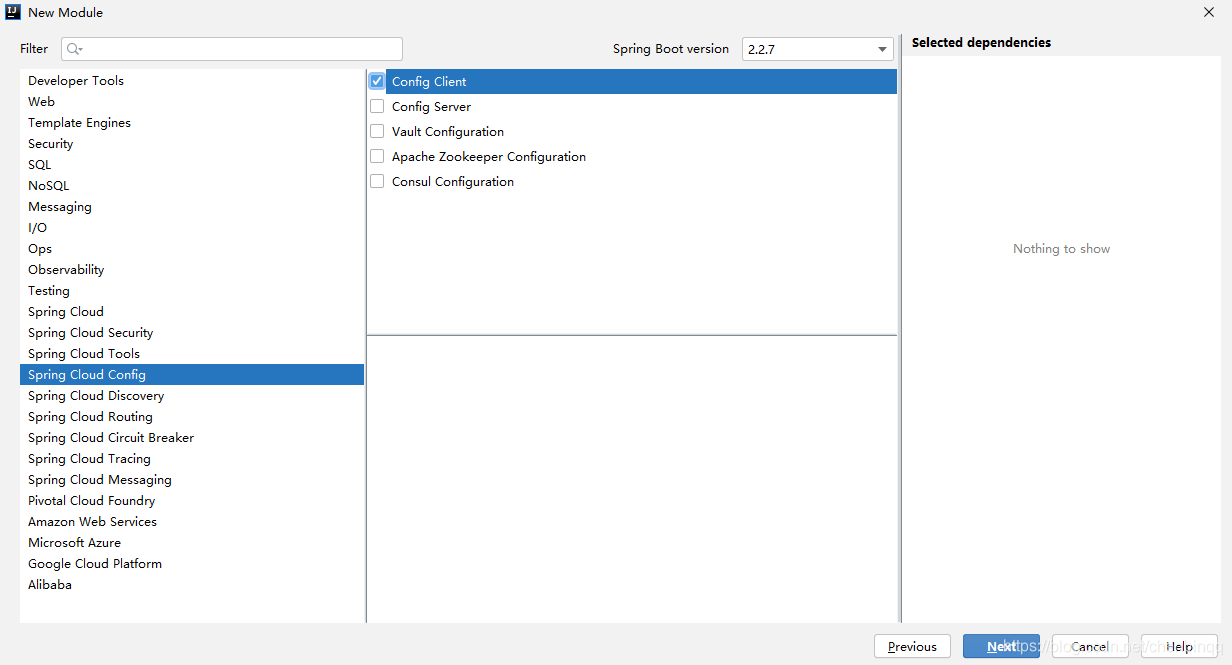Screen dimensions: 1232x665
Task: Choose the Ops category
Action: 192,249
